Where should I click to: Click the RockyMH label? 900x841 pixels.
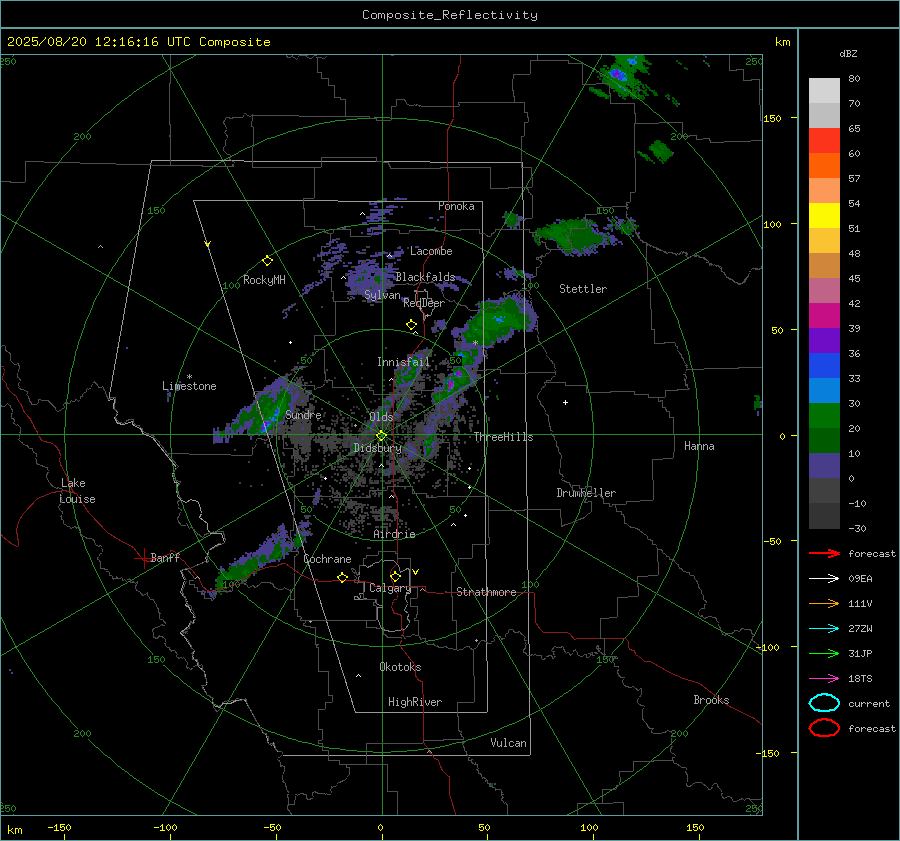pyautogui.click(x=264, y=280)
